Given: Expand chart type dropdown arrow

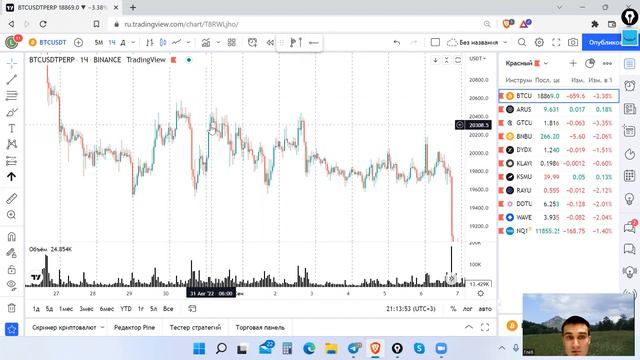Looking at the screenshot, I should pyautogui.click(x=188, y=42).
